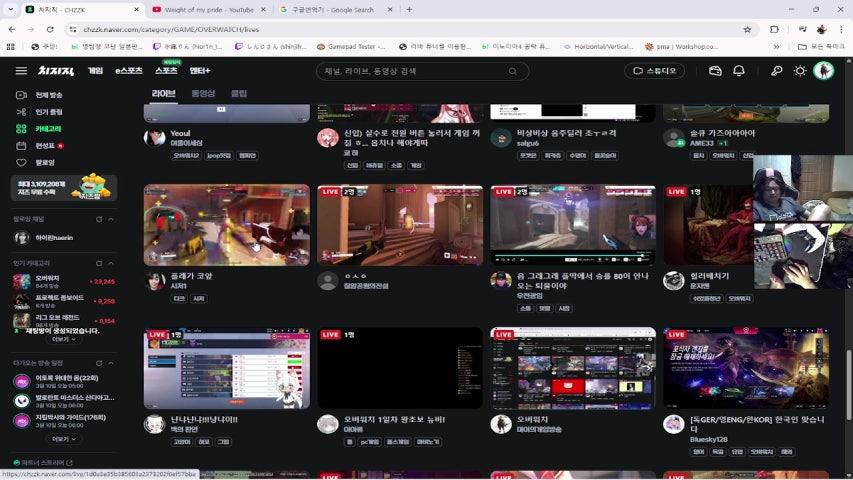Click the magnifier icon in the search bar
853x480 pixels.
pos(512,71)
